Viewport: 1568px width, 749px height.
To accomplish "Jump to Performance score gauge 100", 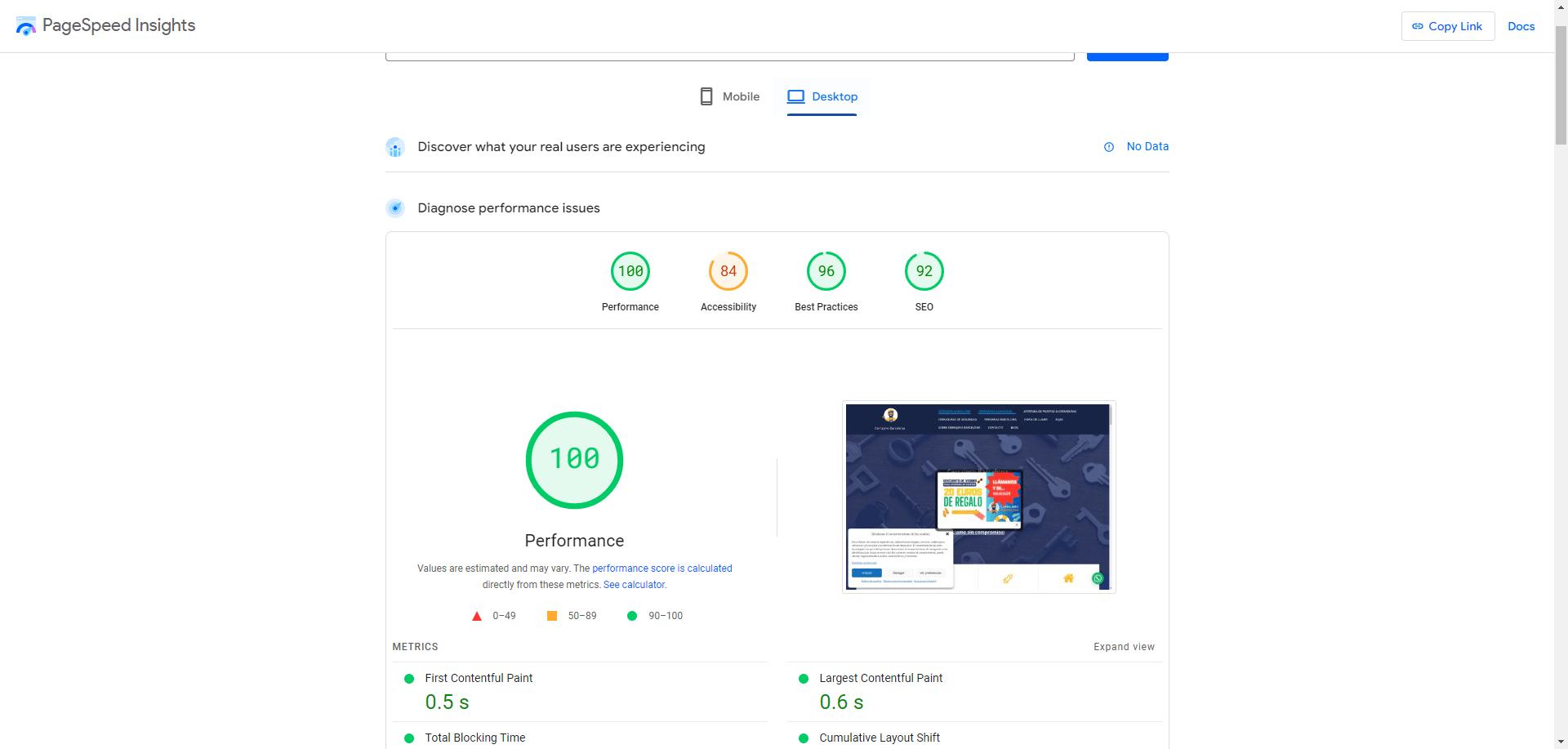I will coord(630,271).
